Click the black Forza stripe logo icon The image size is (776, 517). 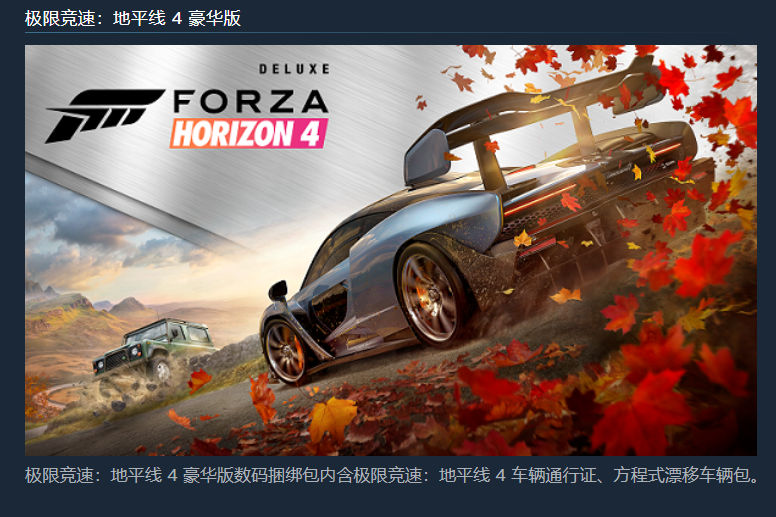click(x=104, y=116)
